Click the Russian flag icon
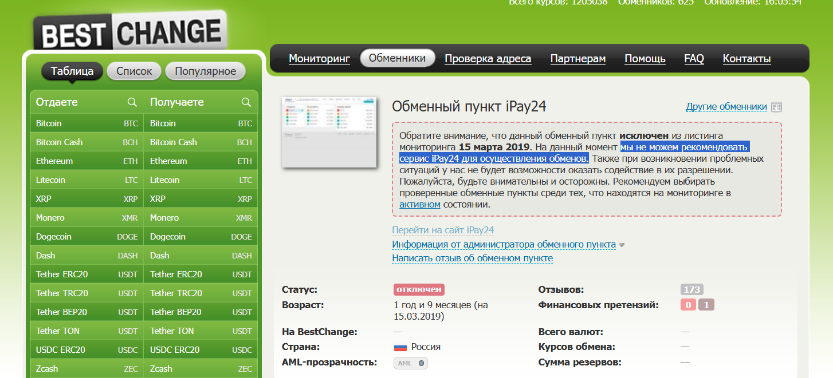 tap(400, 347)
